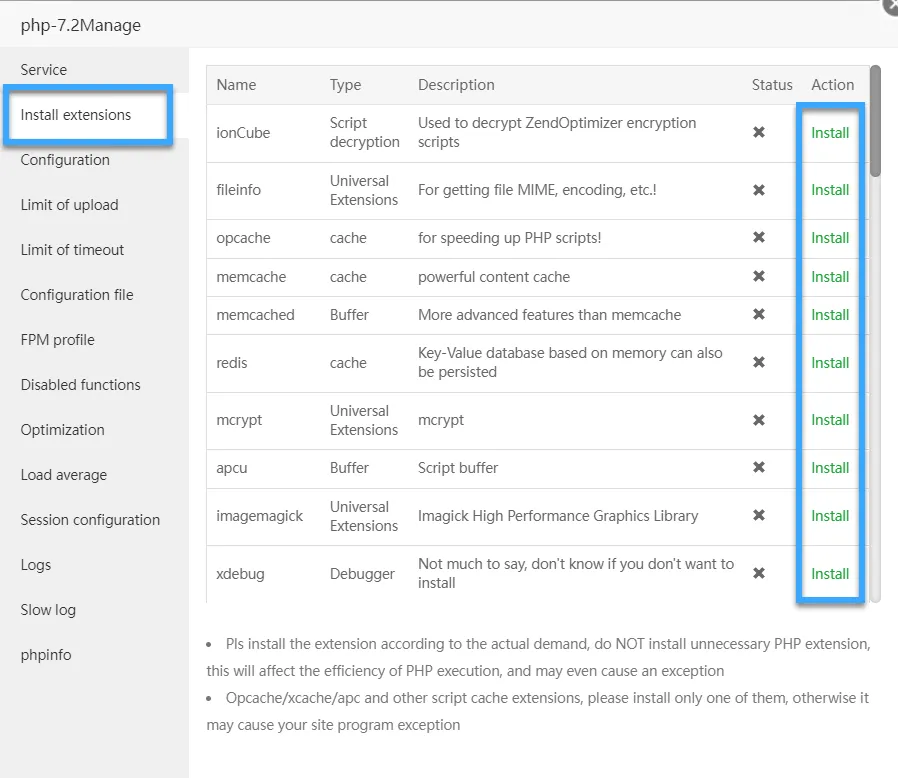Click 'Script buffer' description
Image resolution: width=898 pixels, height=778 pixels.
[x=458, y=468]
